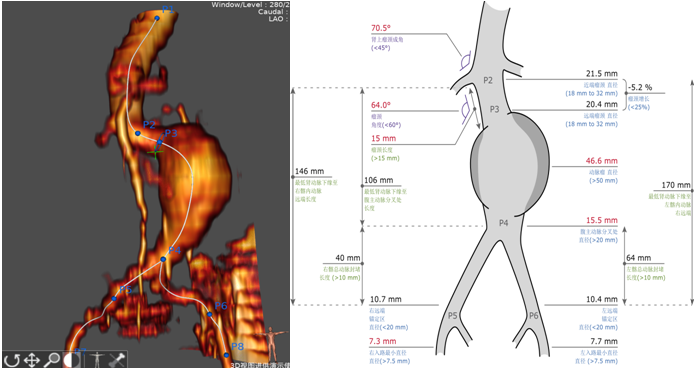Click the 146 mm length measurement
This screenshot has height=369, width=695.
(309, 171)
